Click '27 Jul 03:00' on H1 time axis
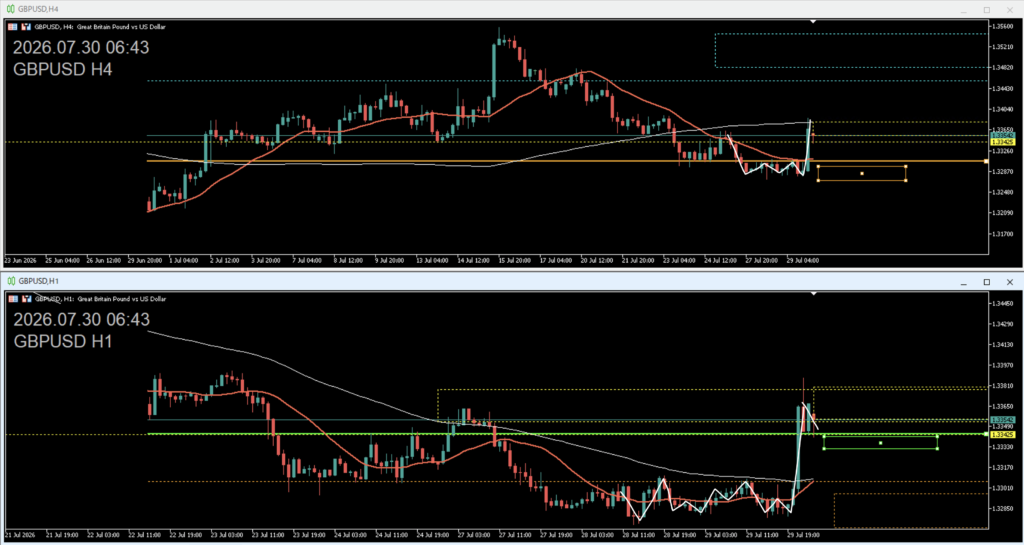This screenshot has height=545, width=1024. (475, 533)
